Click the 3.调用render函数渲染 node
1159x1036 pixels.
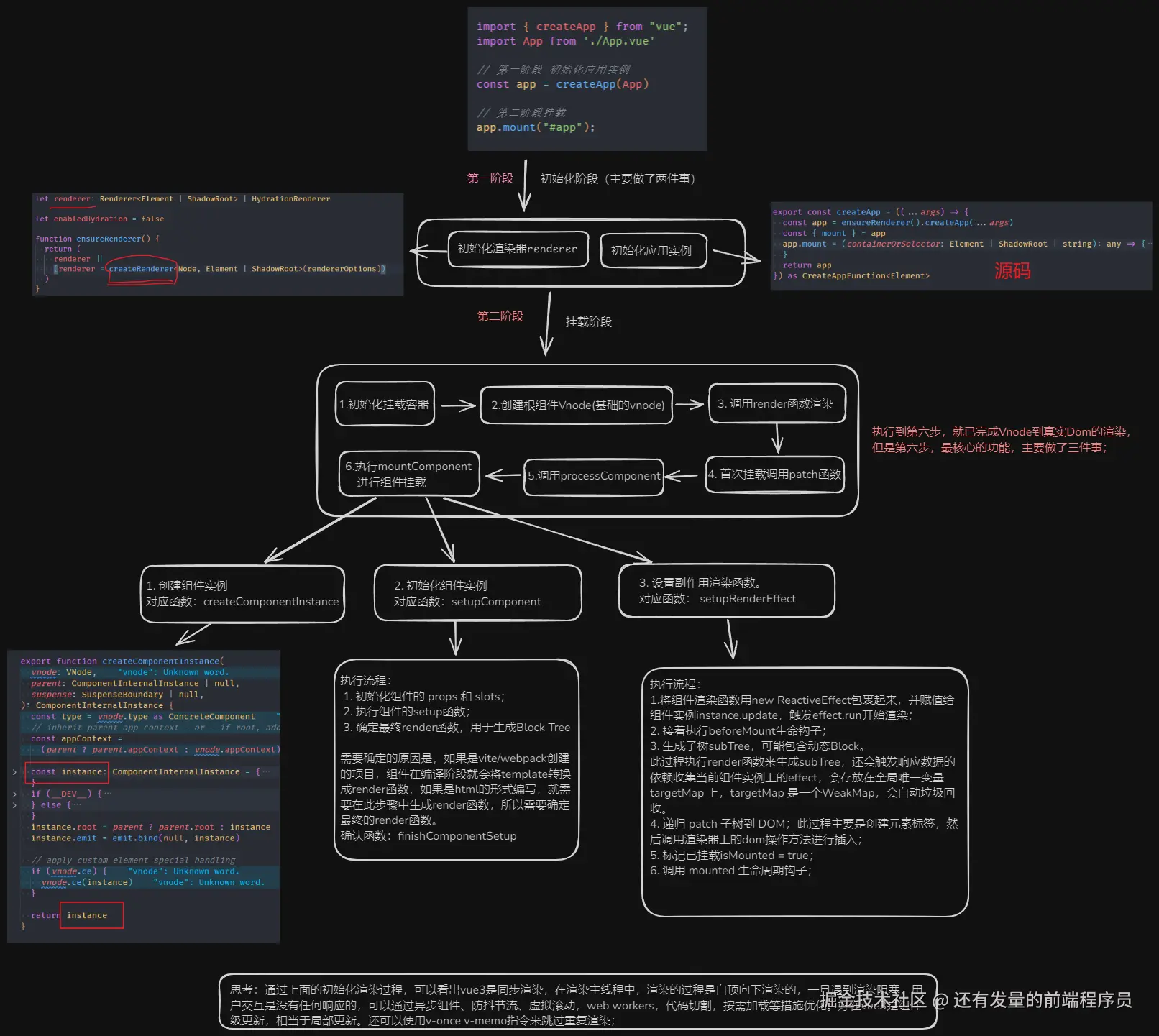(777, 403)
